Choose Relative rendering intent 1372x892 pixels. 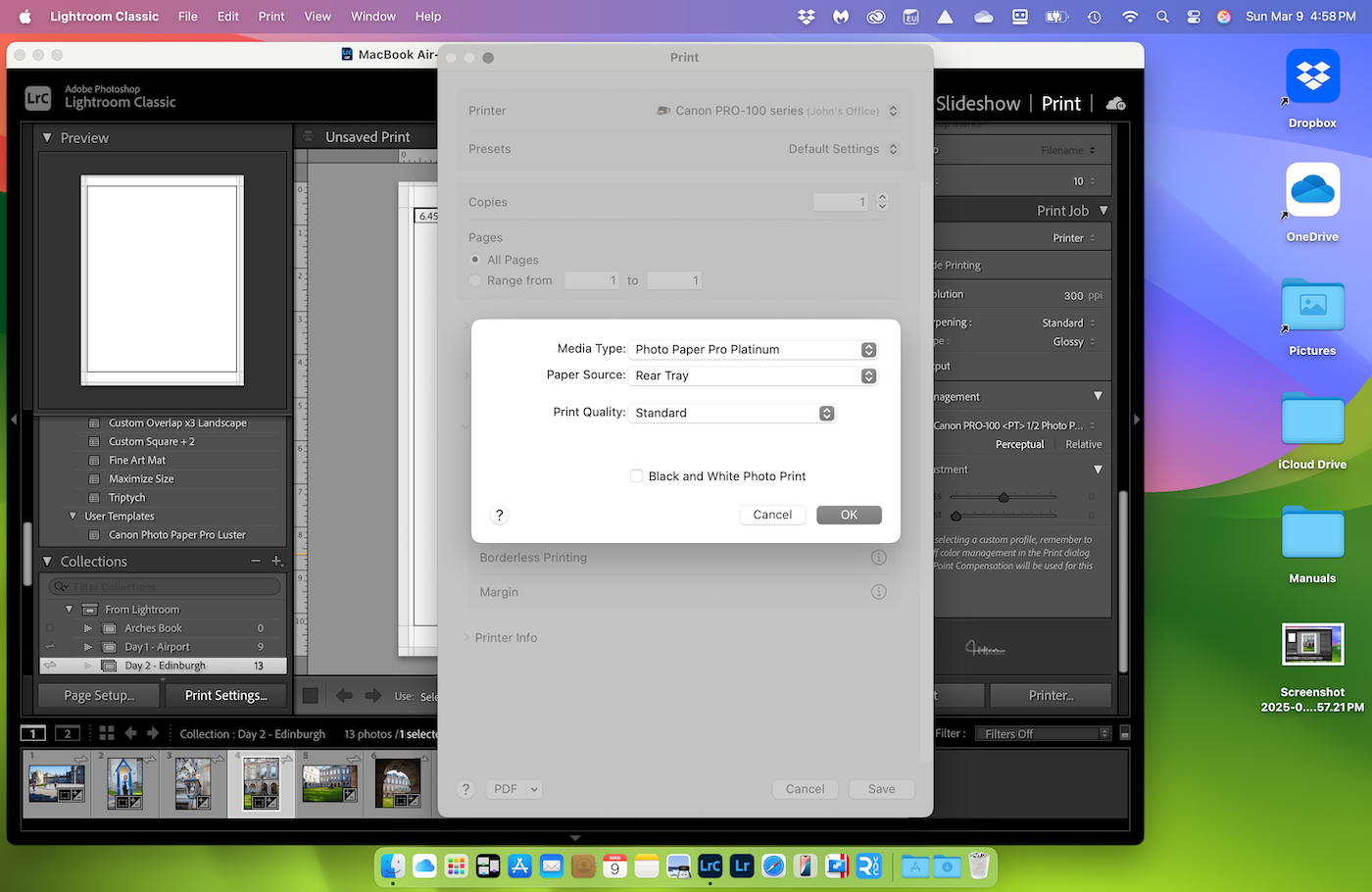pyautogui.click(x=1084, y=445)
